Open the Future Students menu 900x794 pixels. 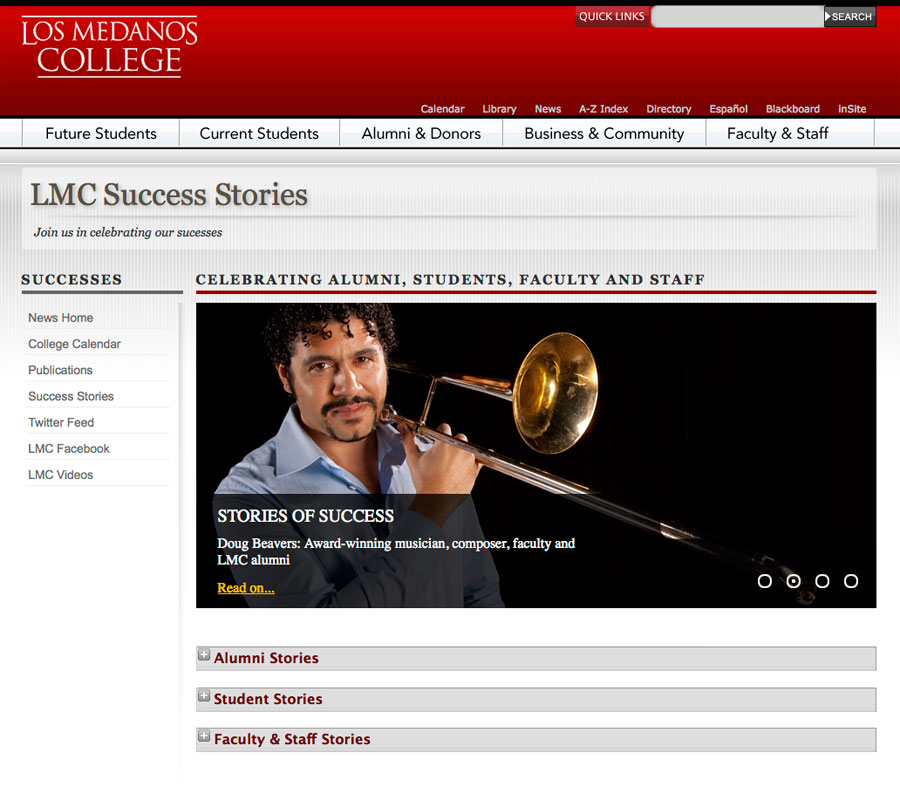pos(101,133)
